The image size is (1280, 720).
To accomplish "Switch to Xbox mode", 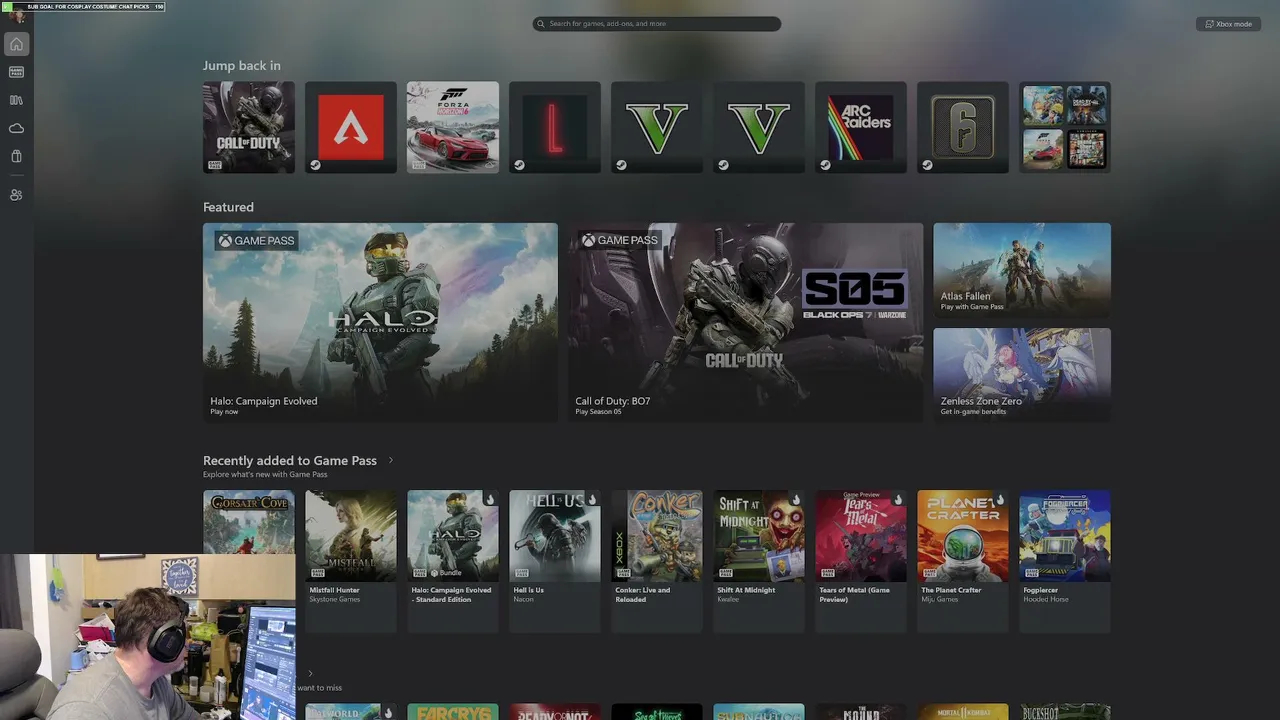I will pos(1228,24).
